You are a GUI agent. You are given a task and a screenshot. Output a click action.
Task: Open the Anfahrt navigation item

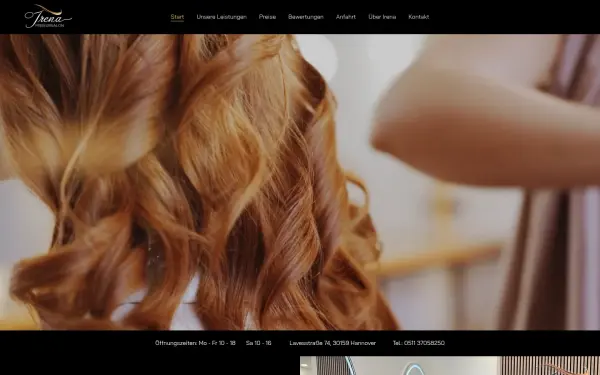(x=346, y=17)
